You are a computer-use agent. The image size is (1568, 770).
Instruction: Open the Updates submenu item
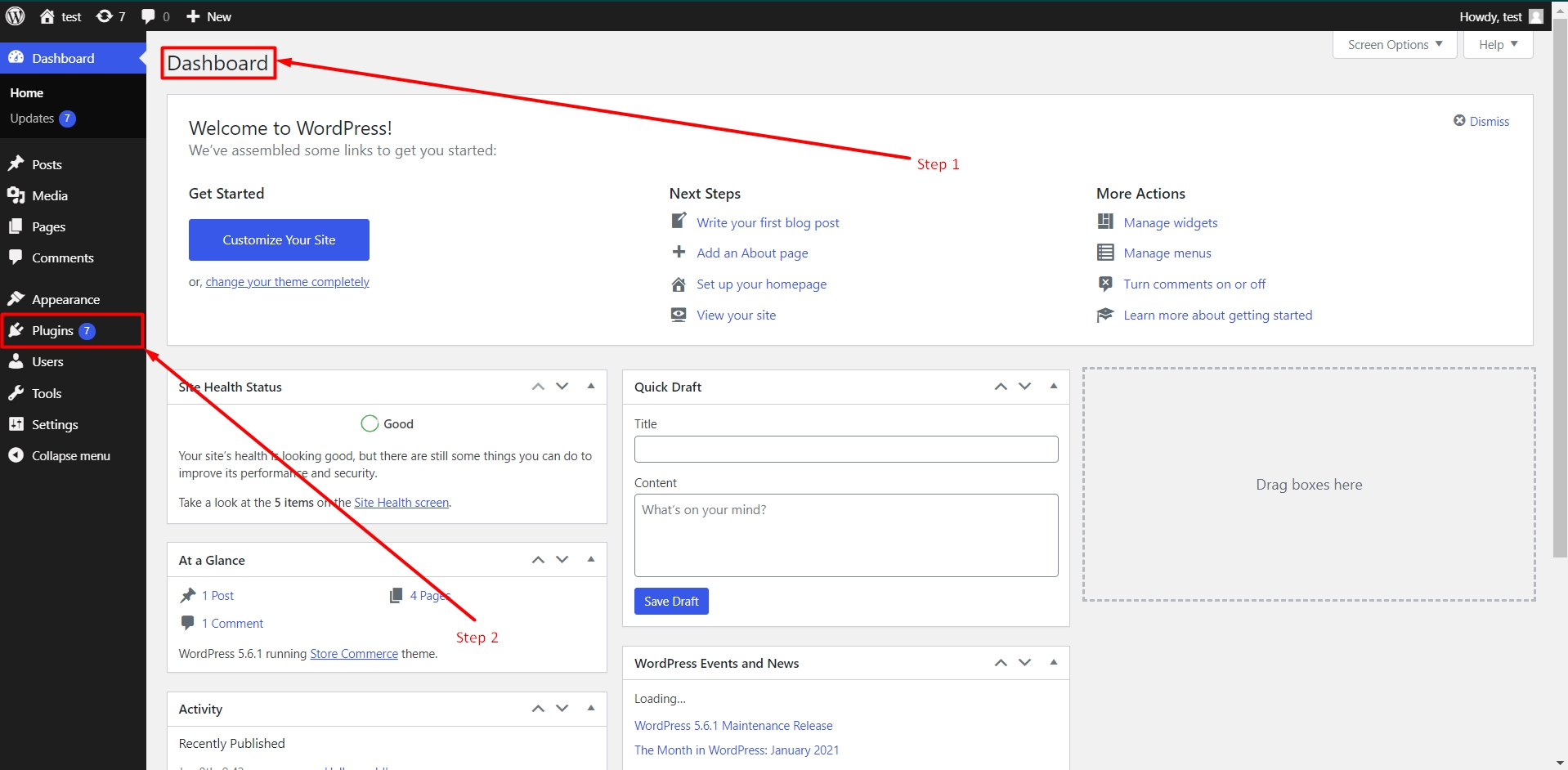(43, 119)
